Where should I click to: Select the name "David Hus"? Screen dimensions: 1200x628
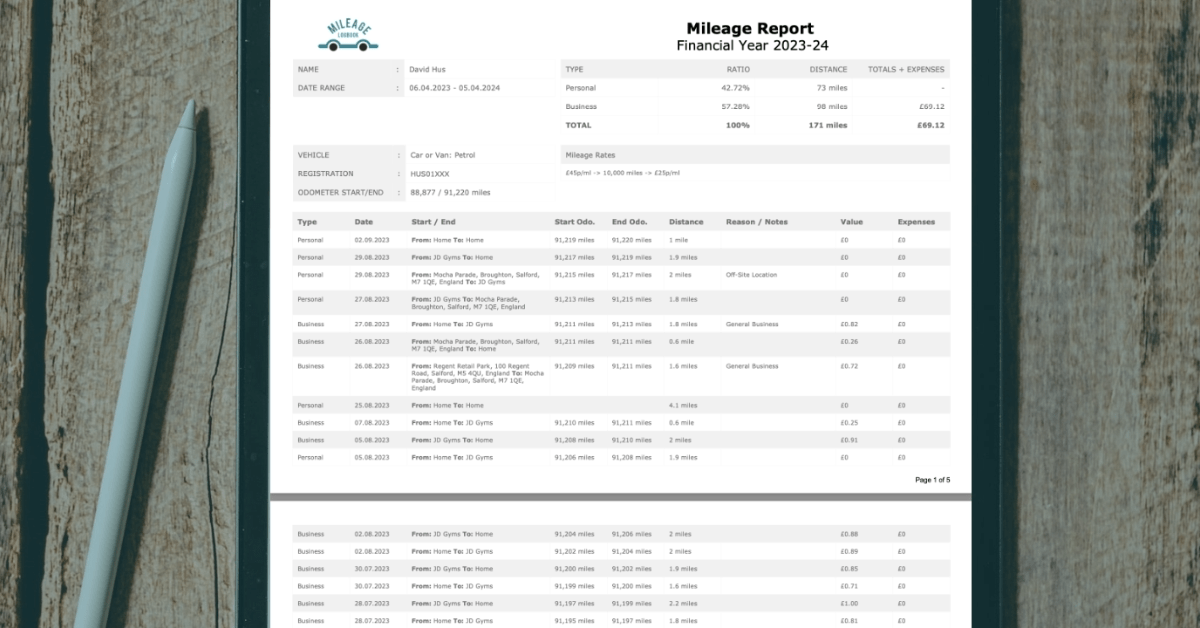coord(427,70)
